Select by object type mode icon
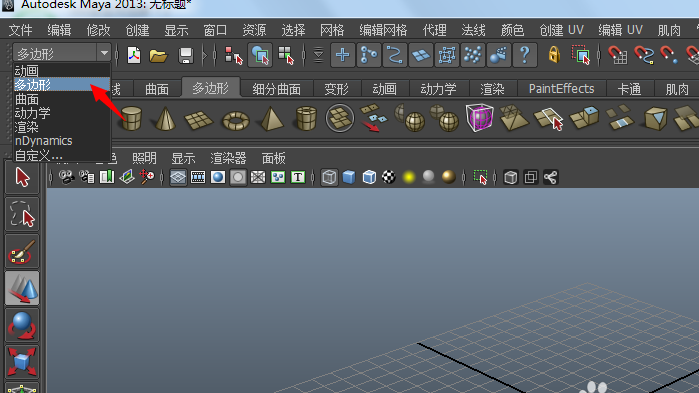The height and width of the screenshot is (393, 699). coord(260,56)
